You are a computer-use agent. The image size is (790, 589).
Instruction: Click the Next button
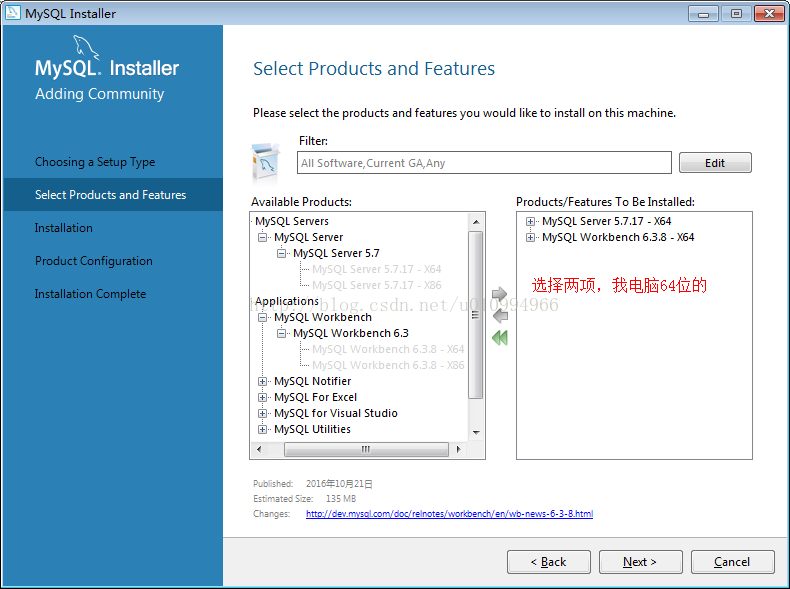tap(640, 562)
